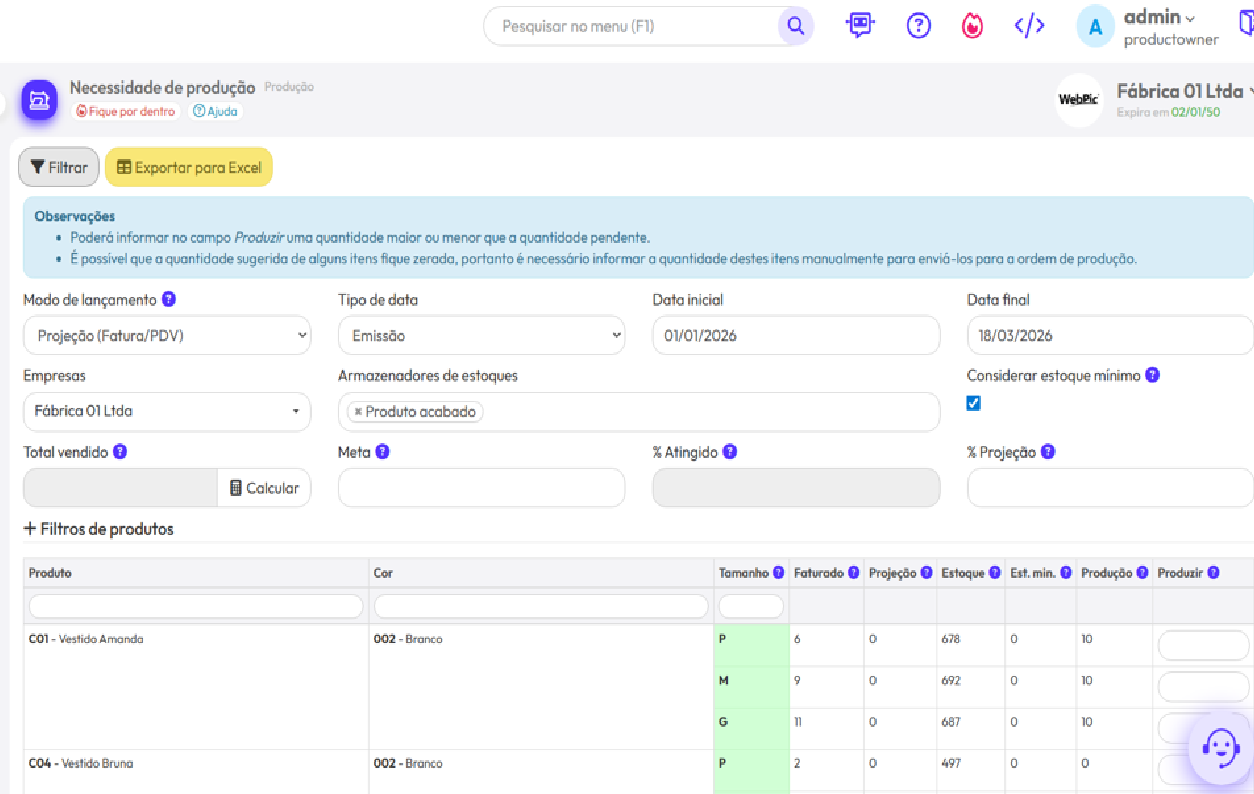1254x794 pixels.
Task: Open the floating support headset chat
Action: coord(1220,748)
